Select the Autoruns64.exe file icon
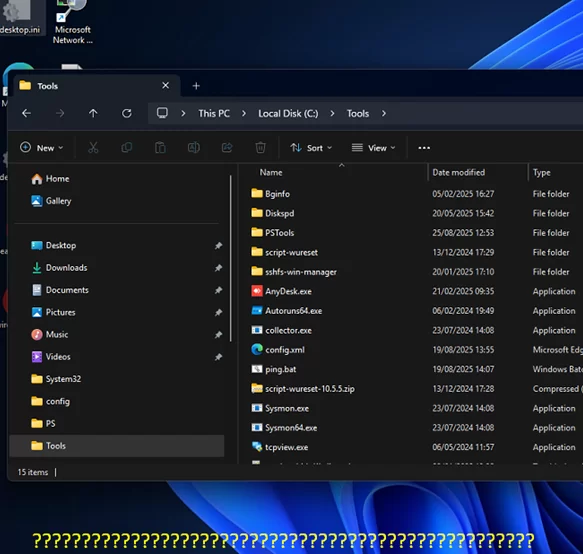Viewport: 583px width, 554px height. click(x=257, y=310)
